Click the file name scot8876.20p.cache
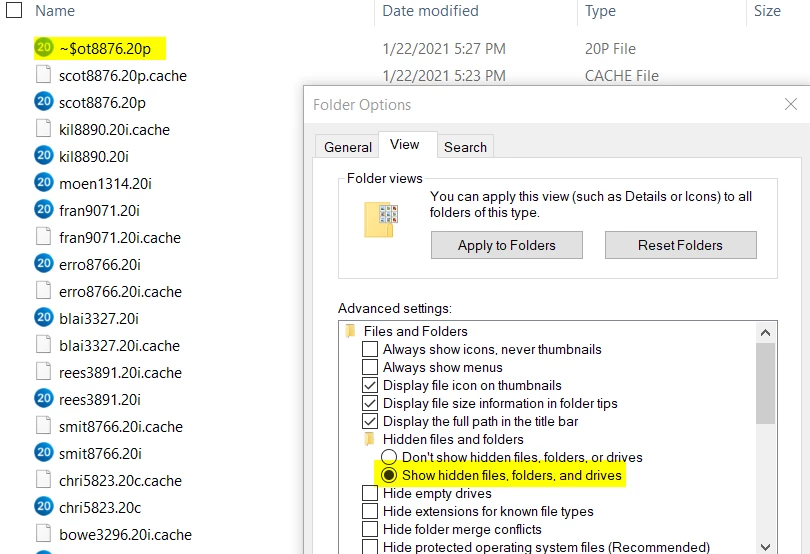Image resolution: width=810 pixels, height=554 pixels. [x=123, y=75]
